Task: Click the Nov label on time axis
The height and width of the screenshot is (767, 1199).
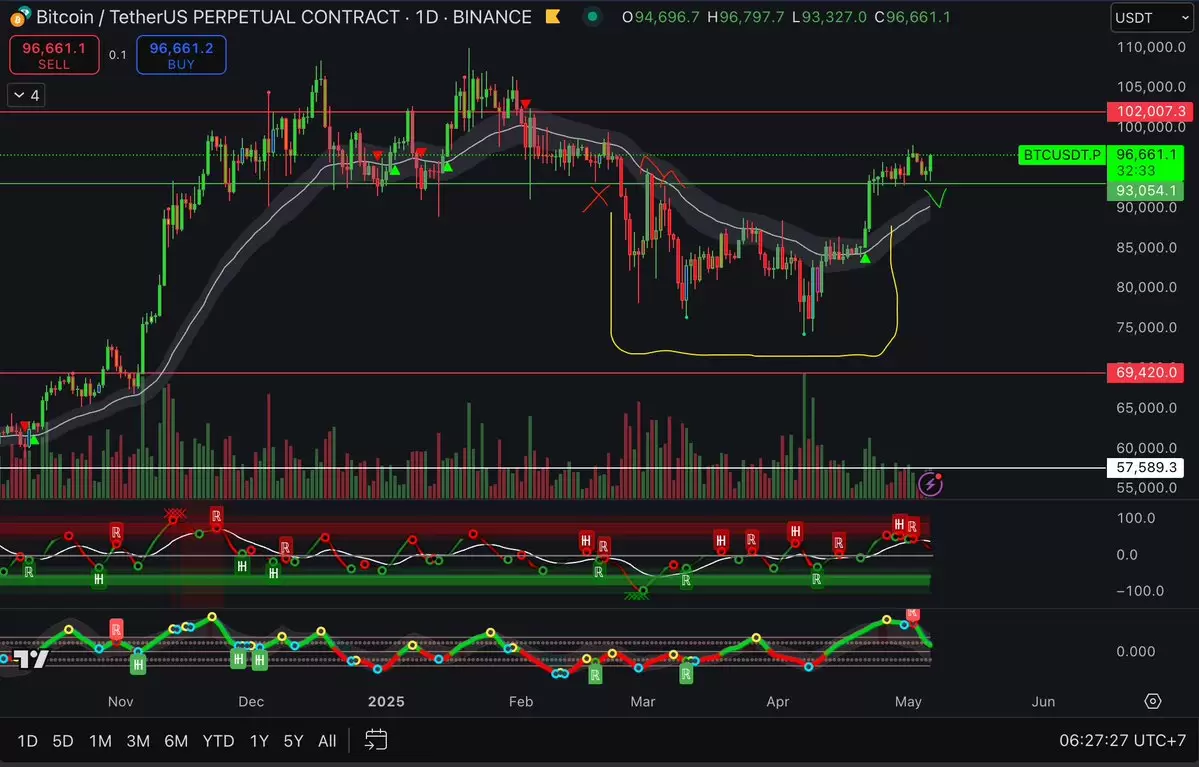Action: click(121, 701)
